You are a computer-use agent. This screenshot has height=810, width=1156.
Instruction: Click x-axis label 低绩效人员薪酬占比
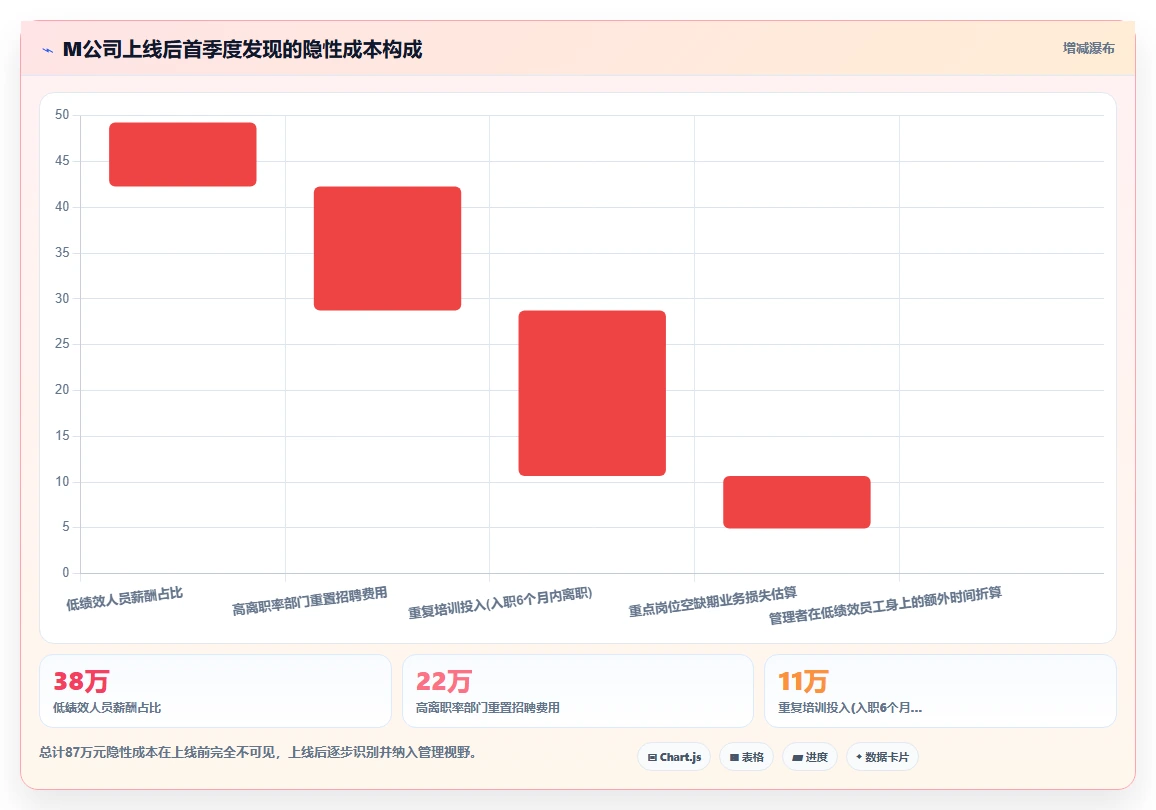point(124,599)
